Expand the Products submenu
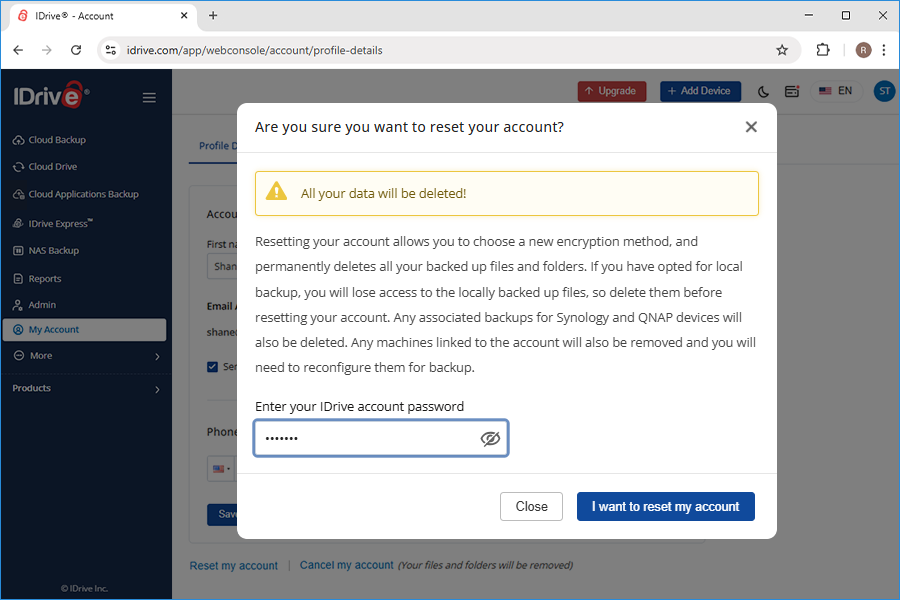 (84, 389)
